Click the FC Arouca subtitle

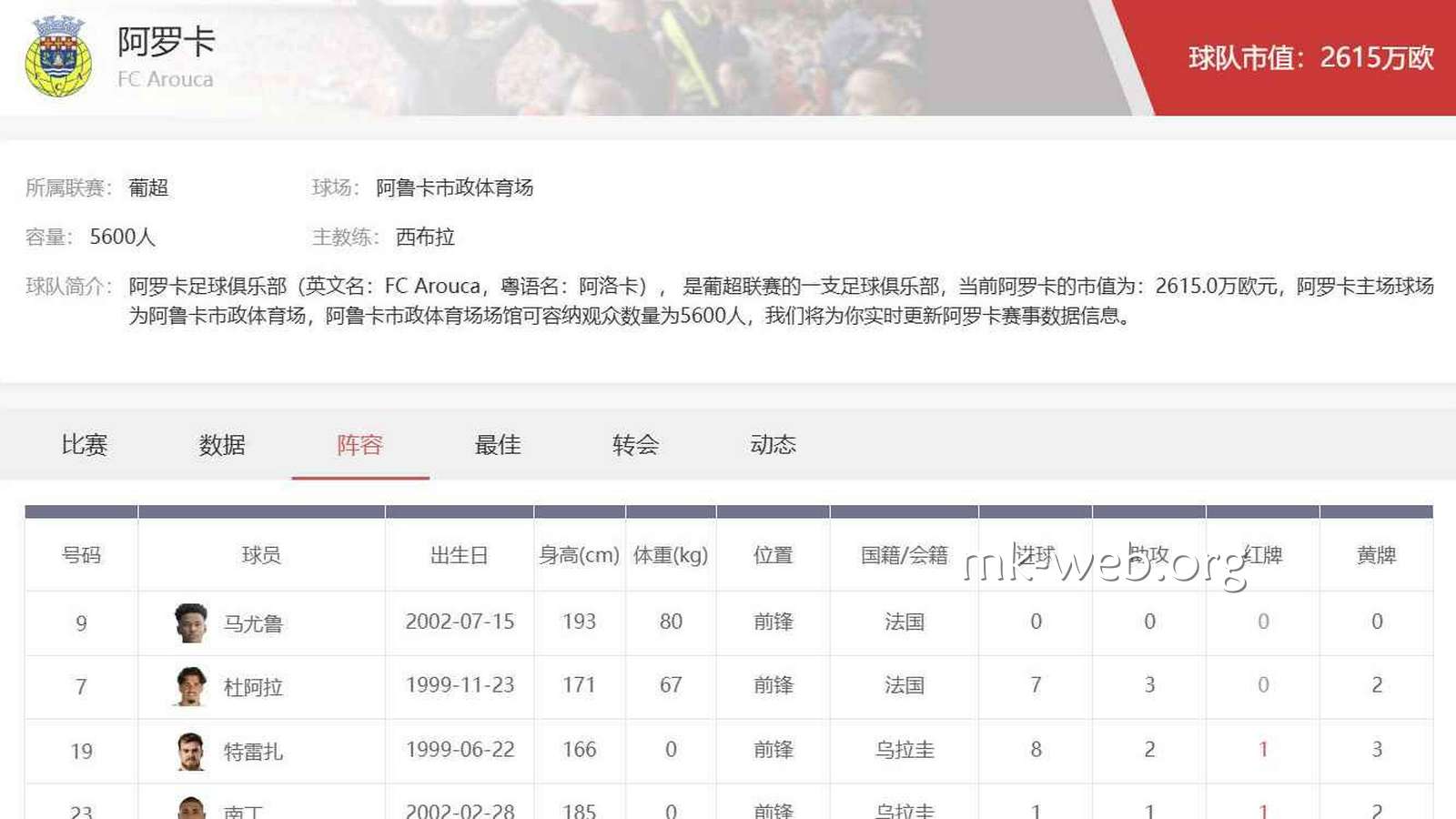(x=165, y=79)
